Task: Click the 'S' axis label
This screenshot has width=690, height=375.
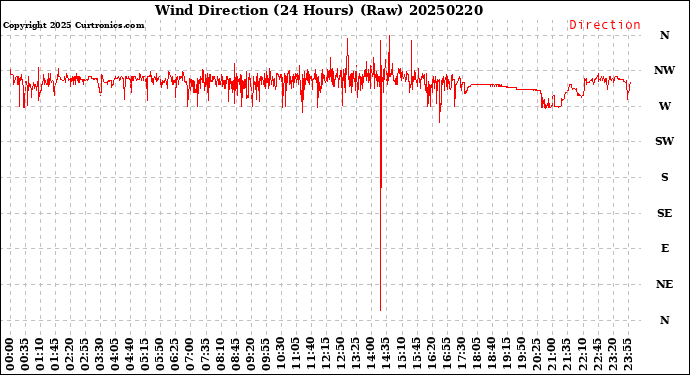Action: (664, 177)
